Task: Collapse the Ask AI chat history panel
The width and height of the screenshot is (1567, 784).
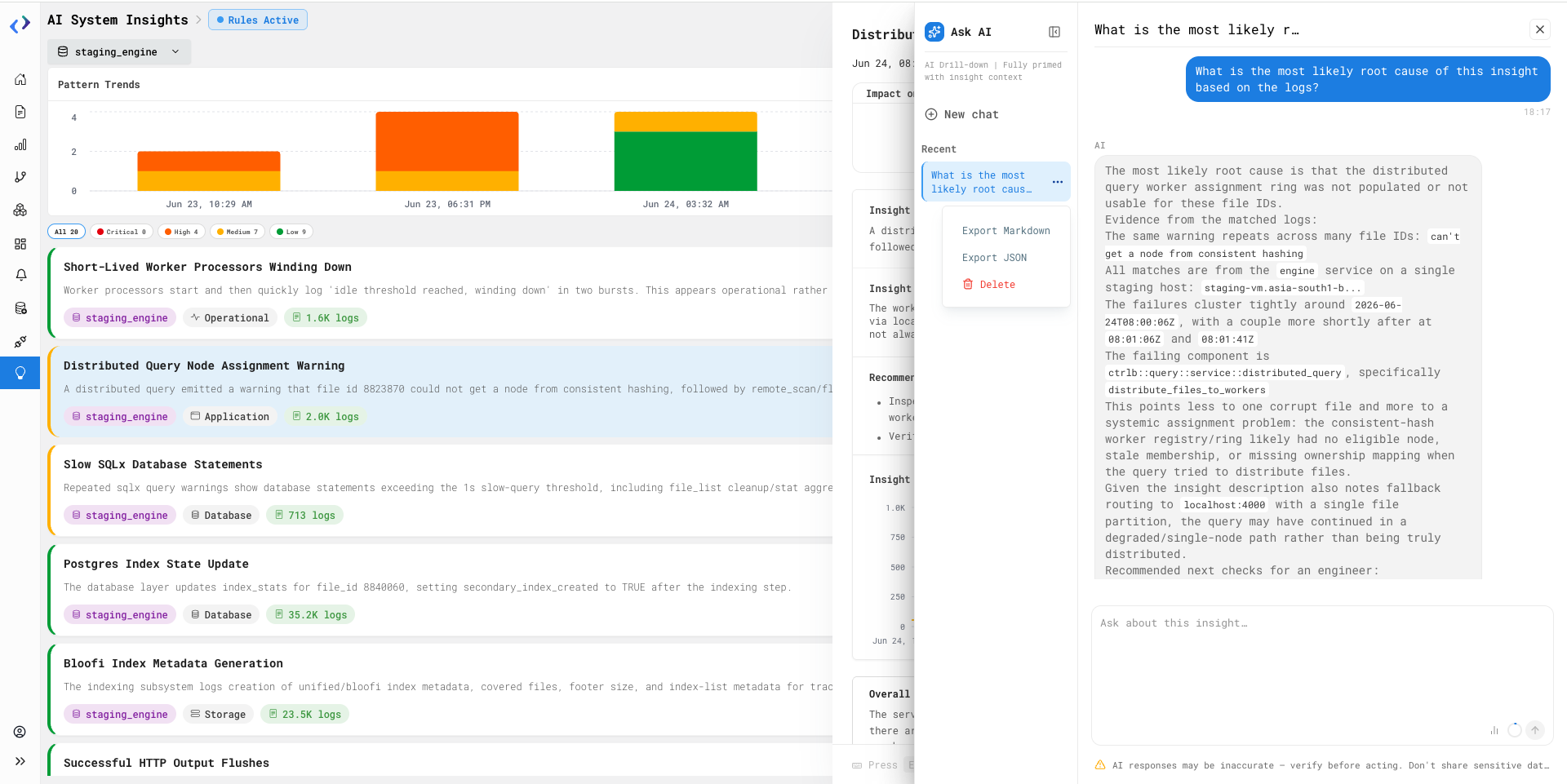Action: [x=1054, y=32]
